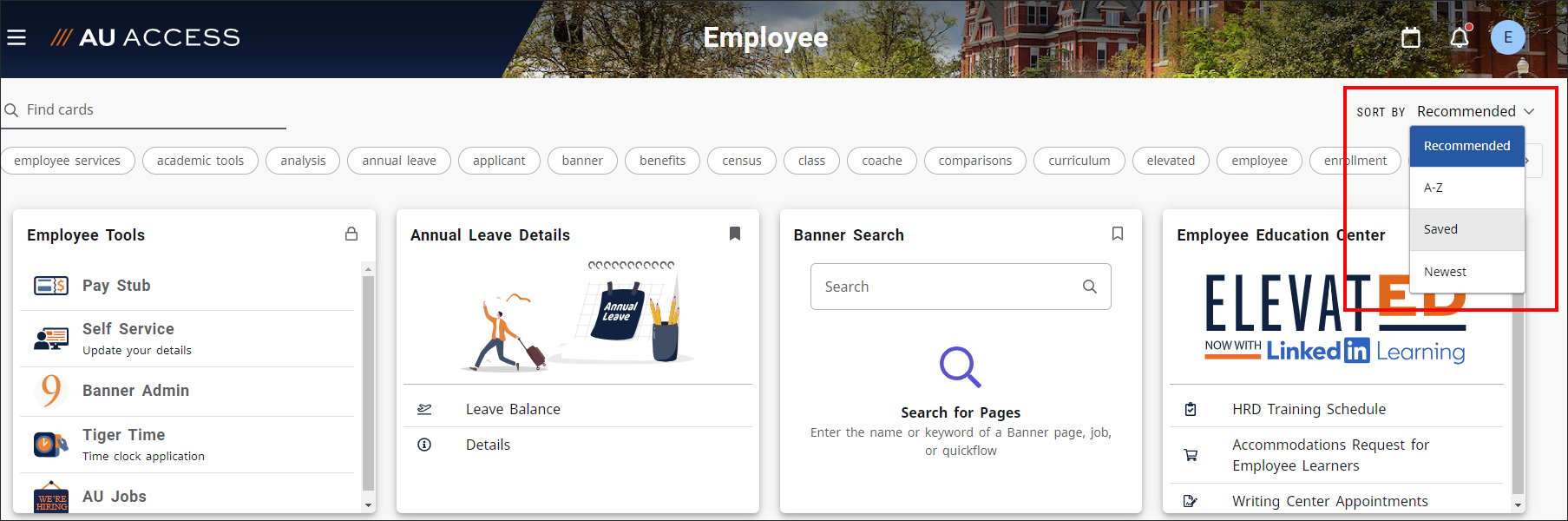Open the calendar icon in header
1568x521 pixels.
(x=1411, y=37)
